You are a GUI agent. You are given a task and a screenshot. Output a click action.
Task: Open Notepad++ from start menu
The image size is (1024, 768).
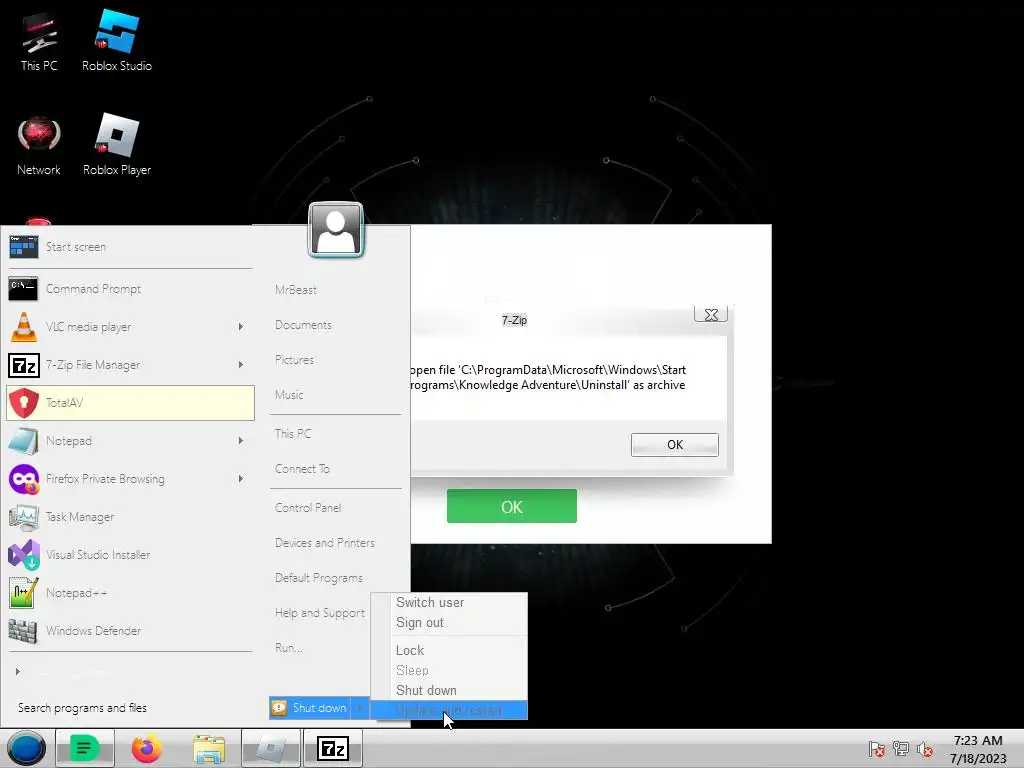pyautogui.click(x=130, y=592)
